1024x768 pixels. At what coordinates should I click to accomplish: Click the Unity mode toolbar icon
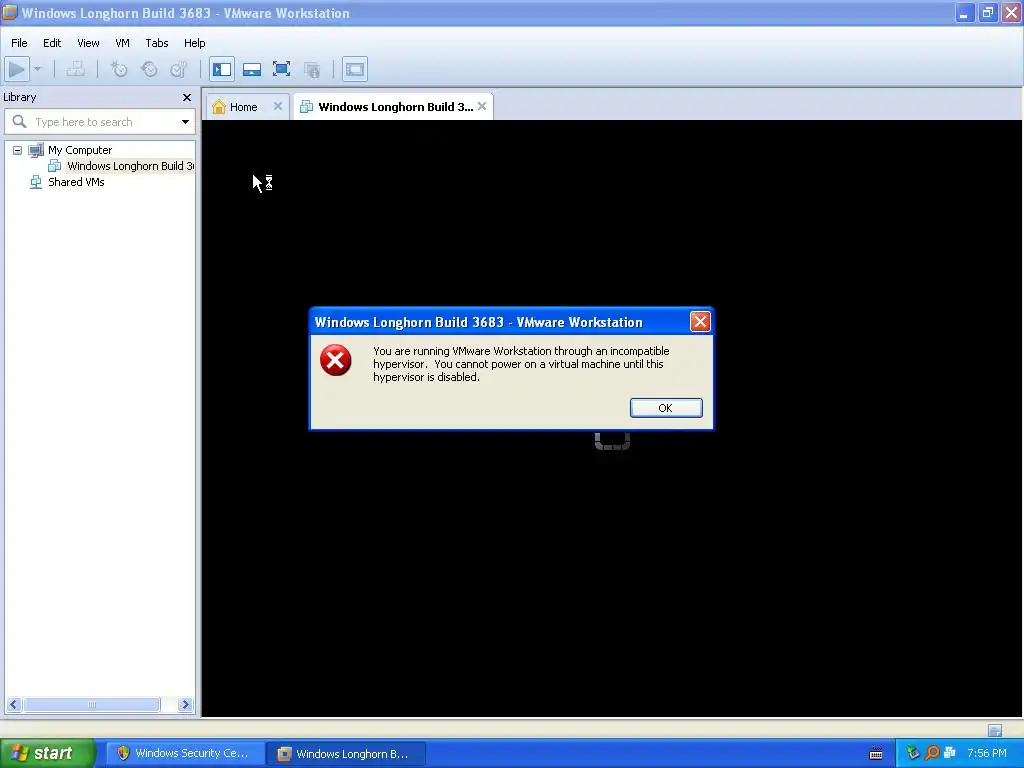(x=312, y=69)
